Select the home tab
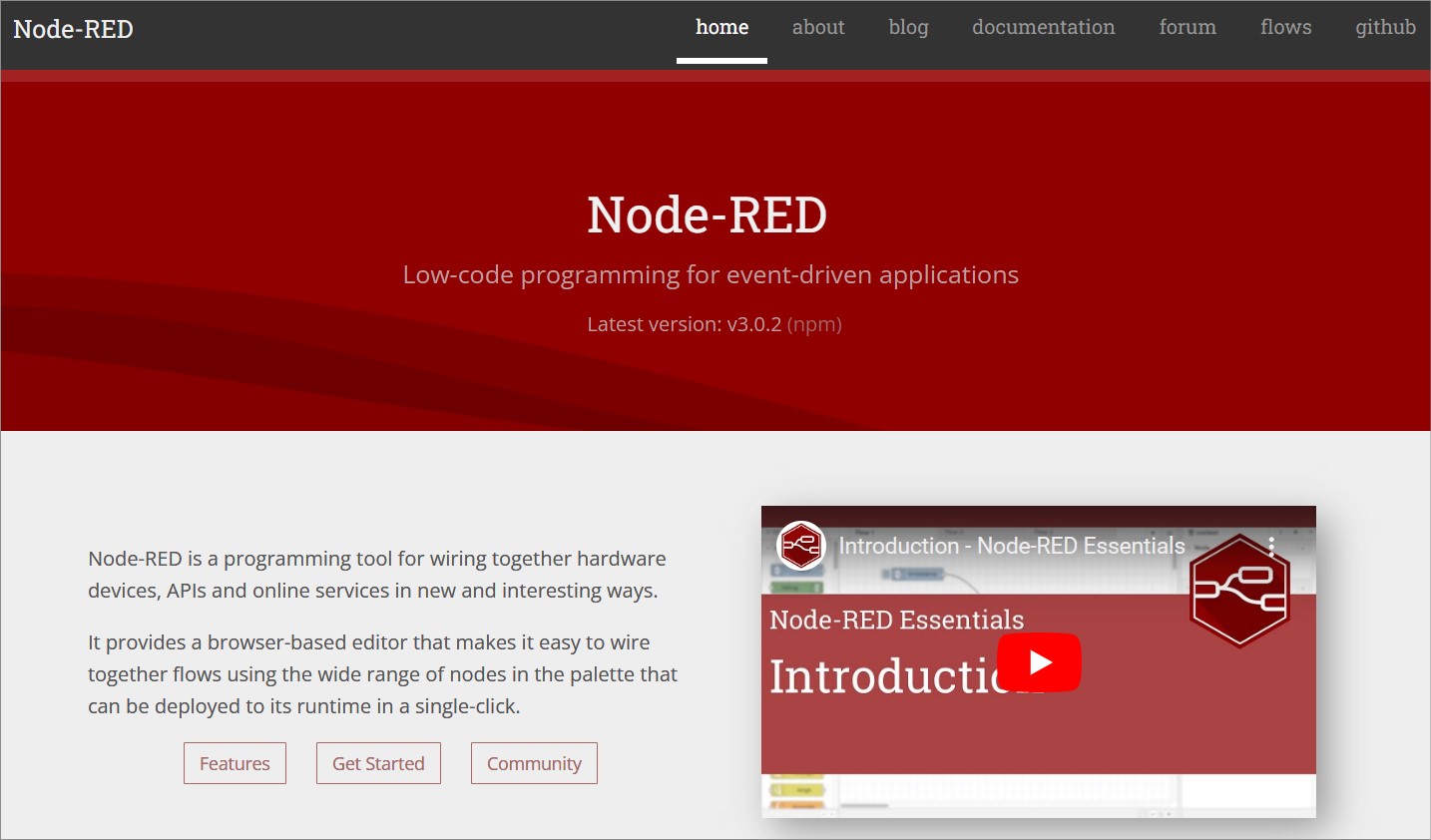The width and height of the screenshot is (1431, 840). (x=721, y=27)
